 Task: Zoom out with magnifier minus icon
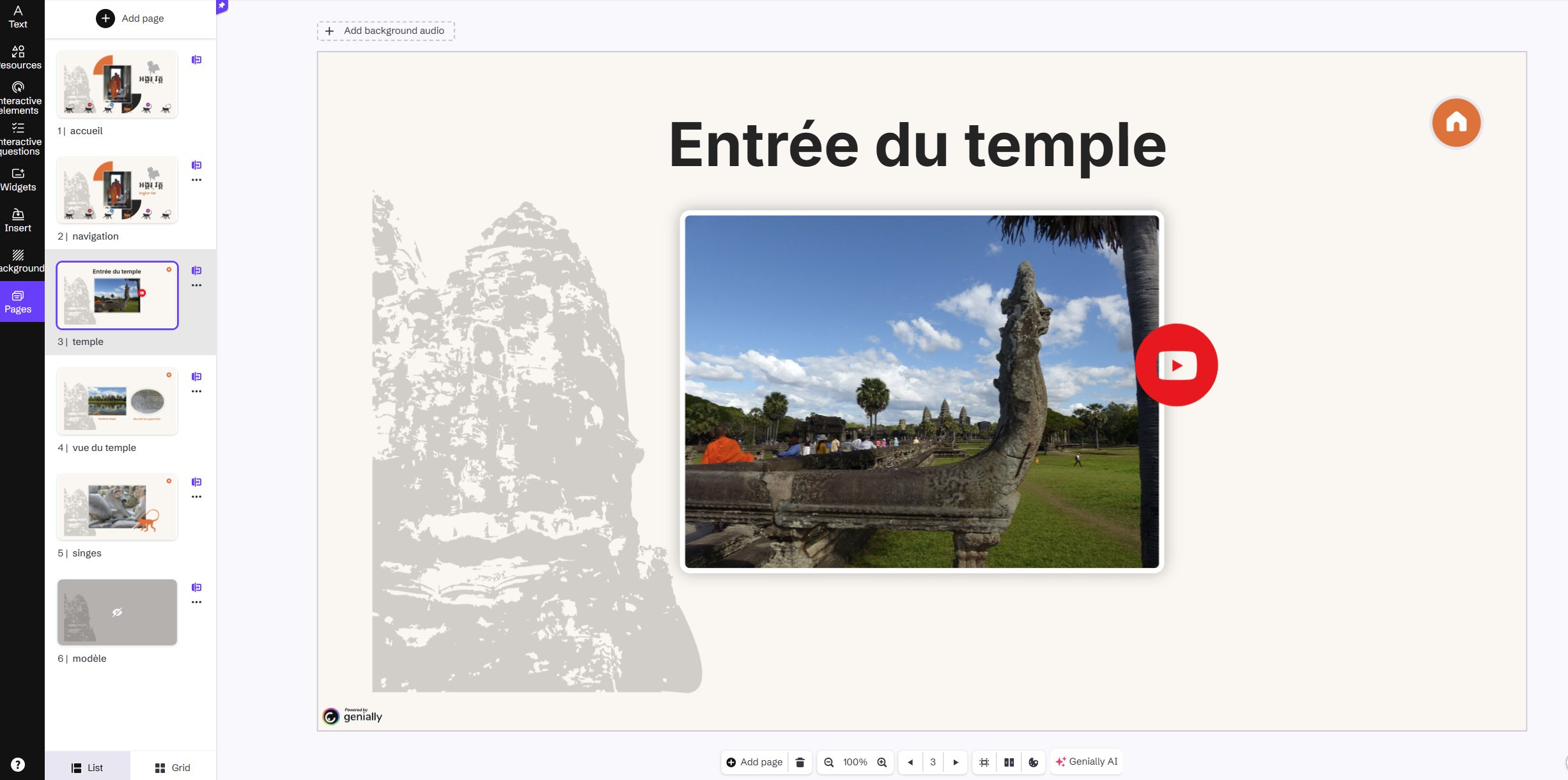829,762
